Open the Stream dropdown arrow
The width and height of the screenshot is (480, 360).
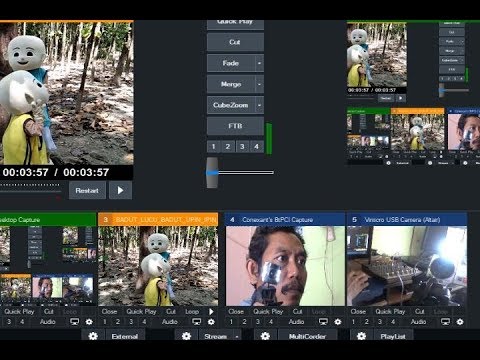(237, 336)
